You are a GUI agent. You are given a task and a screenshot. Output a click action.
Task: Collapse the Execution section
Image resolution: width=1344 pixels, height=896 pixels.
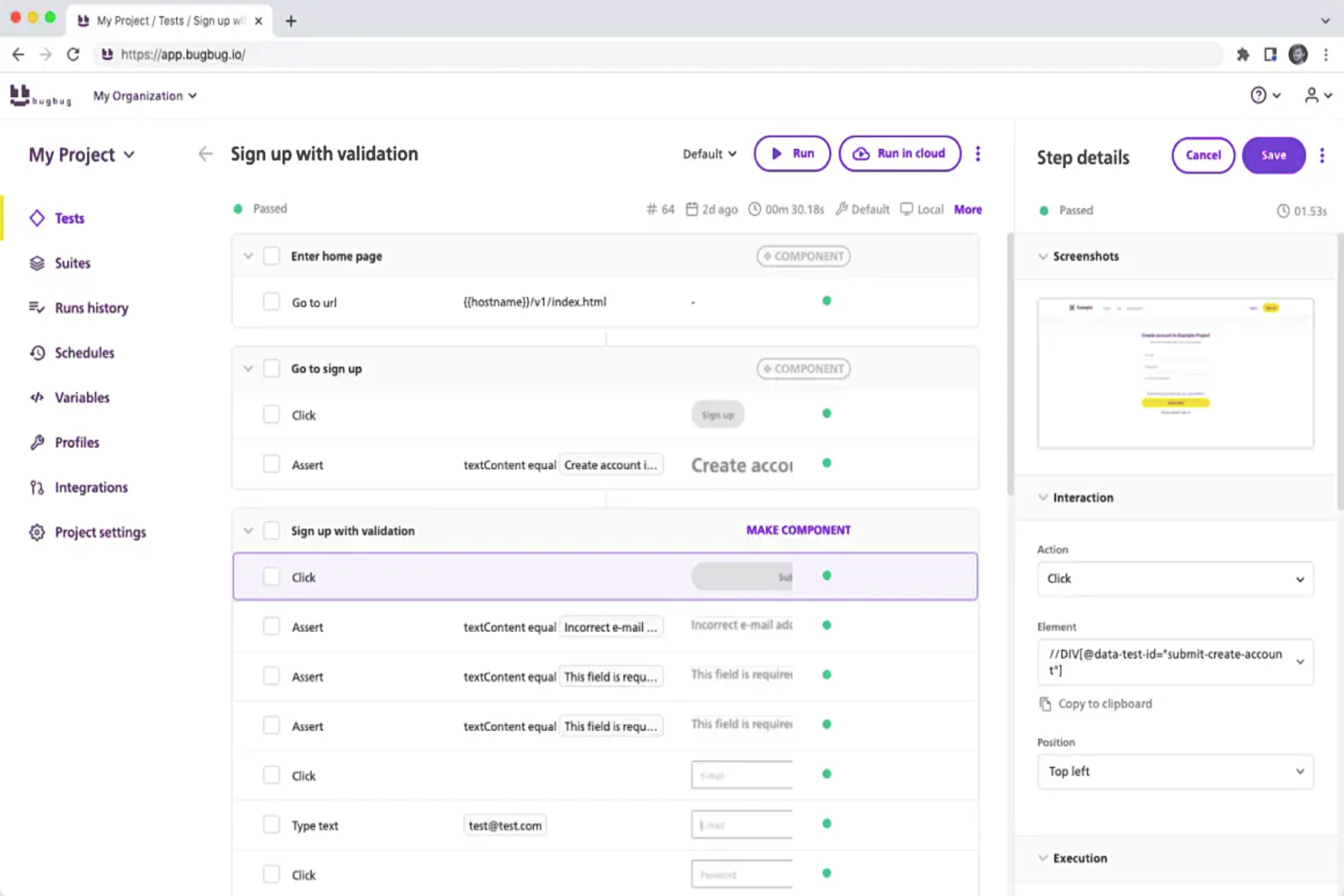tap(1043, 858)
